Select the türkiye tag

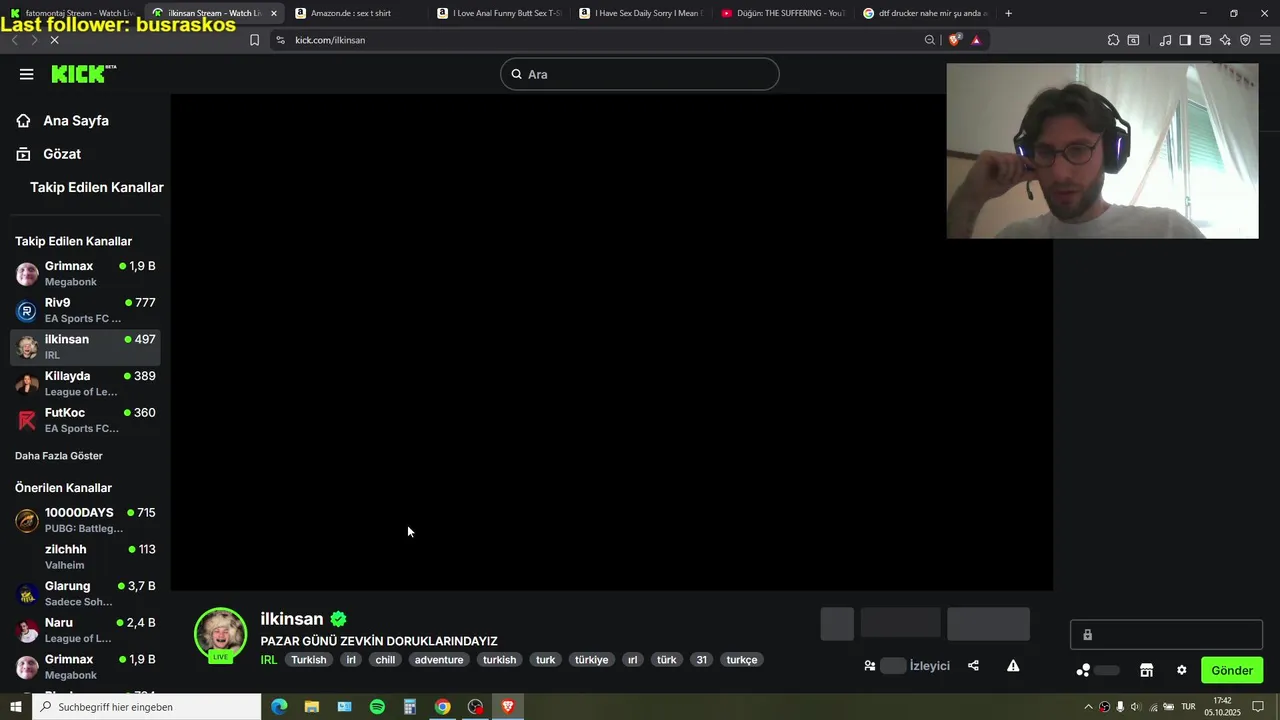pos(591,660)
